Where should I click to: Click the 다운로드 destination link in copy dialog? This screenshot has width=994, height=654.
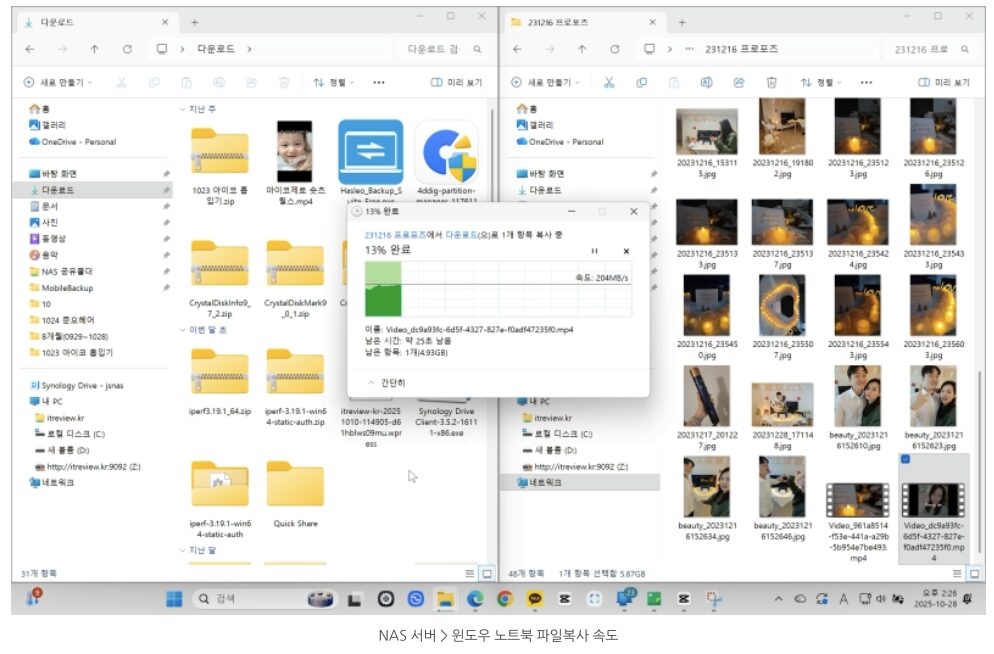click(x=461, y=234)
